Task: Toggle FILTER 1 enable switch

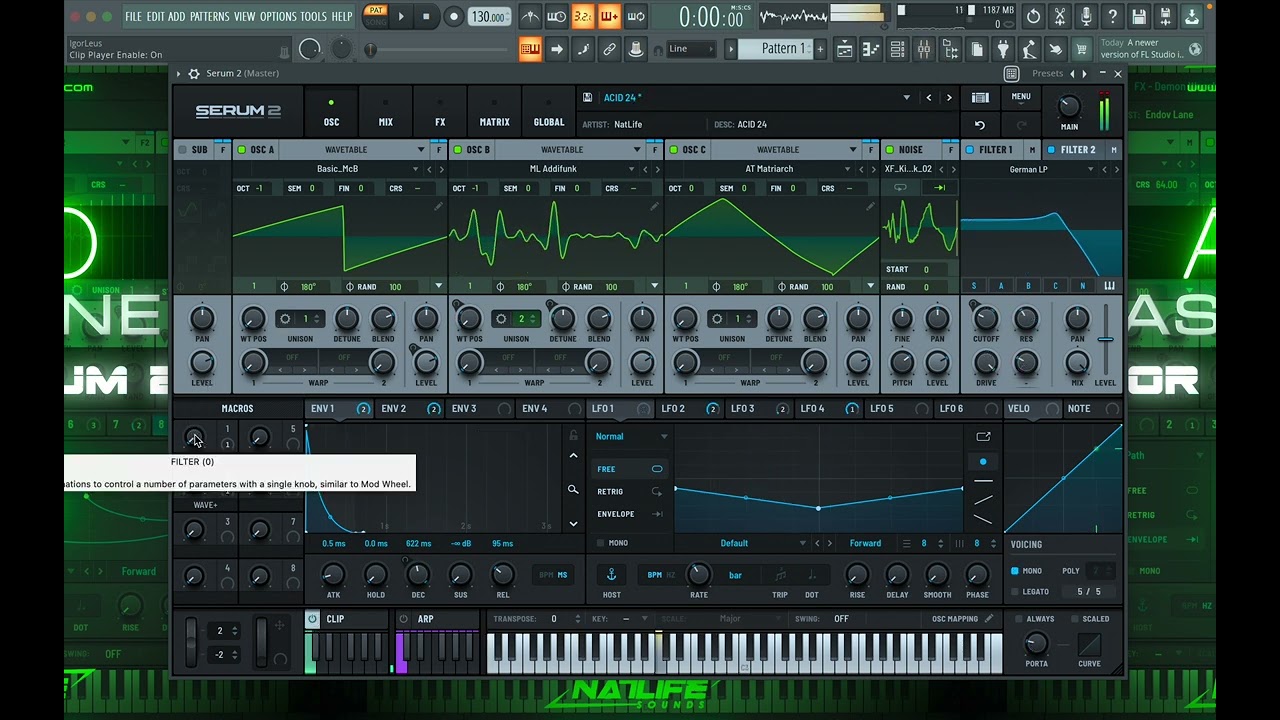Action: tap(969, 150)
